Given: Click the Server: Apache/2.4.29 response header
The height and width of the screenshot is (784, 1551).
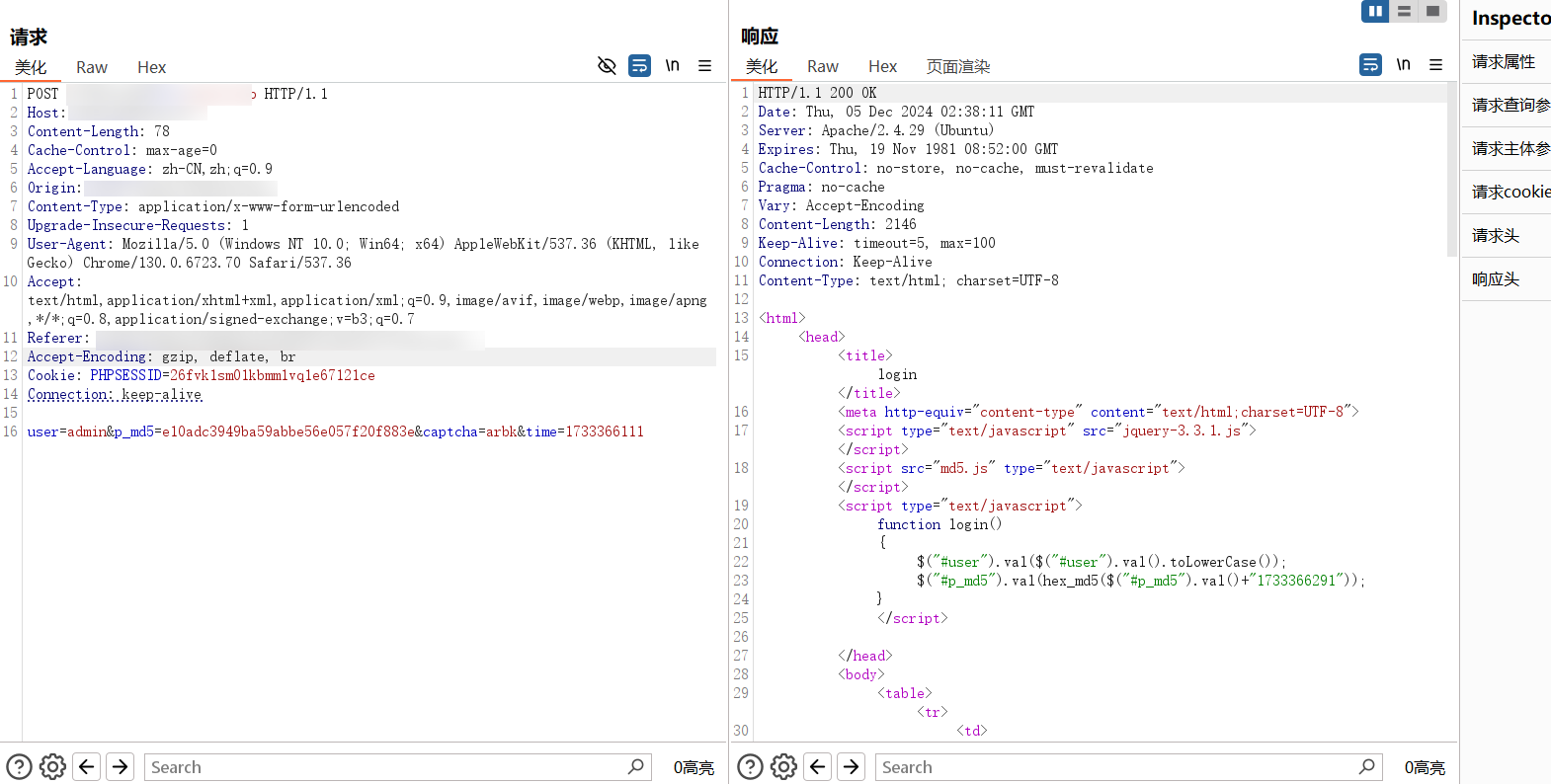Looking at the screenshot, I should point(876,130).
